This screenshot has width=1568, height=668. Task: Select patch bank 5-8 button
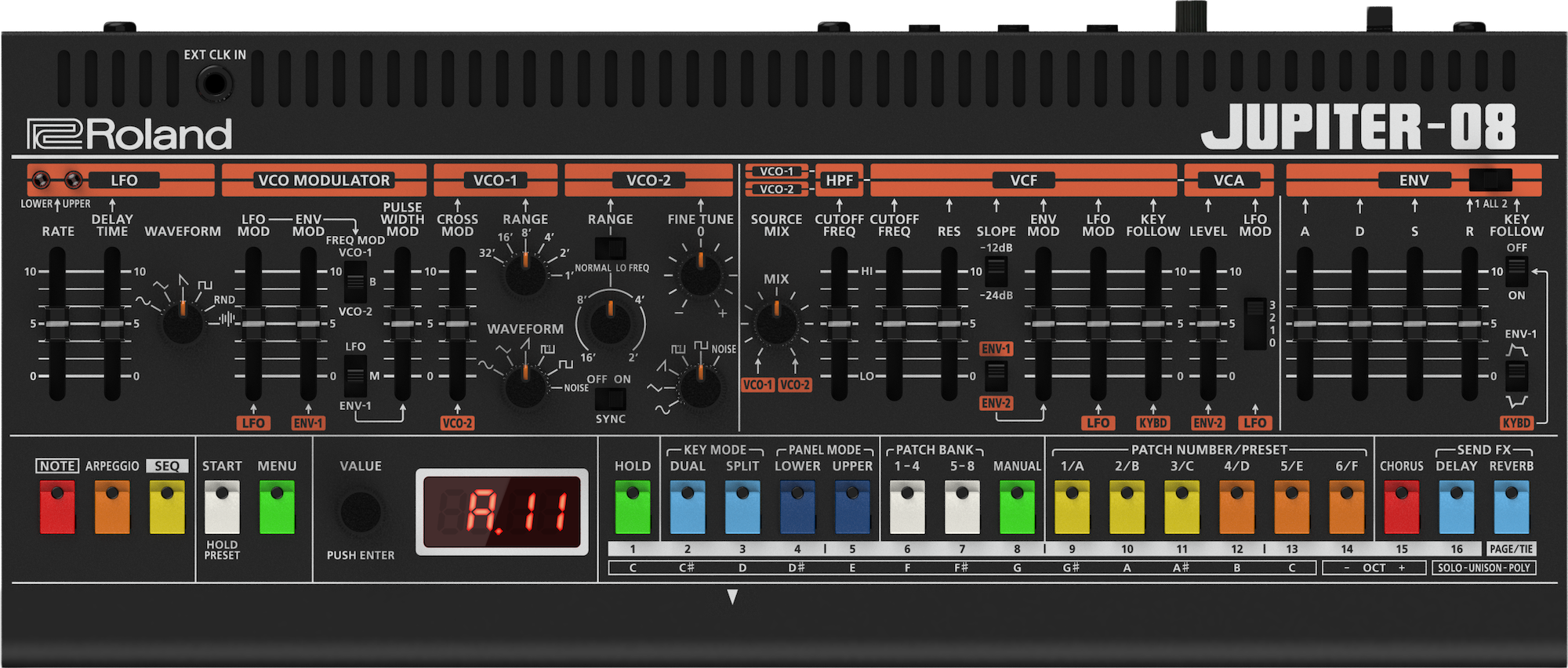[962, 506]
